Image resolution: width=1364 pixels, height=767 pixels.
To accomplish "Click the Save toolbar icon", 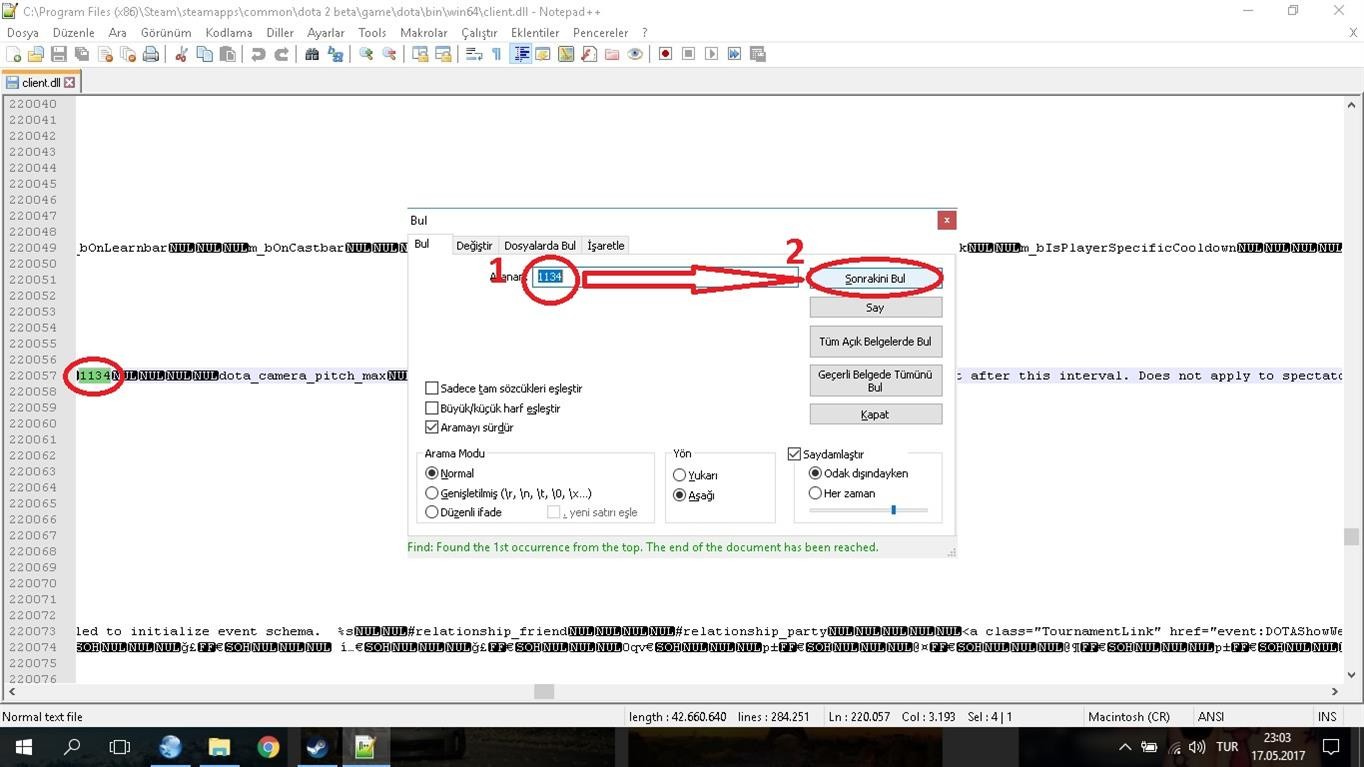I will point(59,54).
